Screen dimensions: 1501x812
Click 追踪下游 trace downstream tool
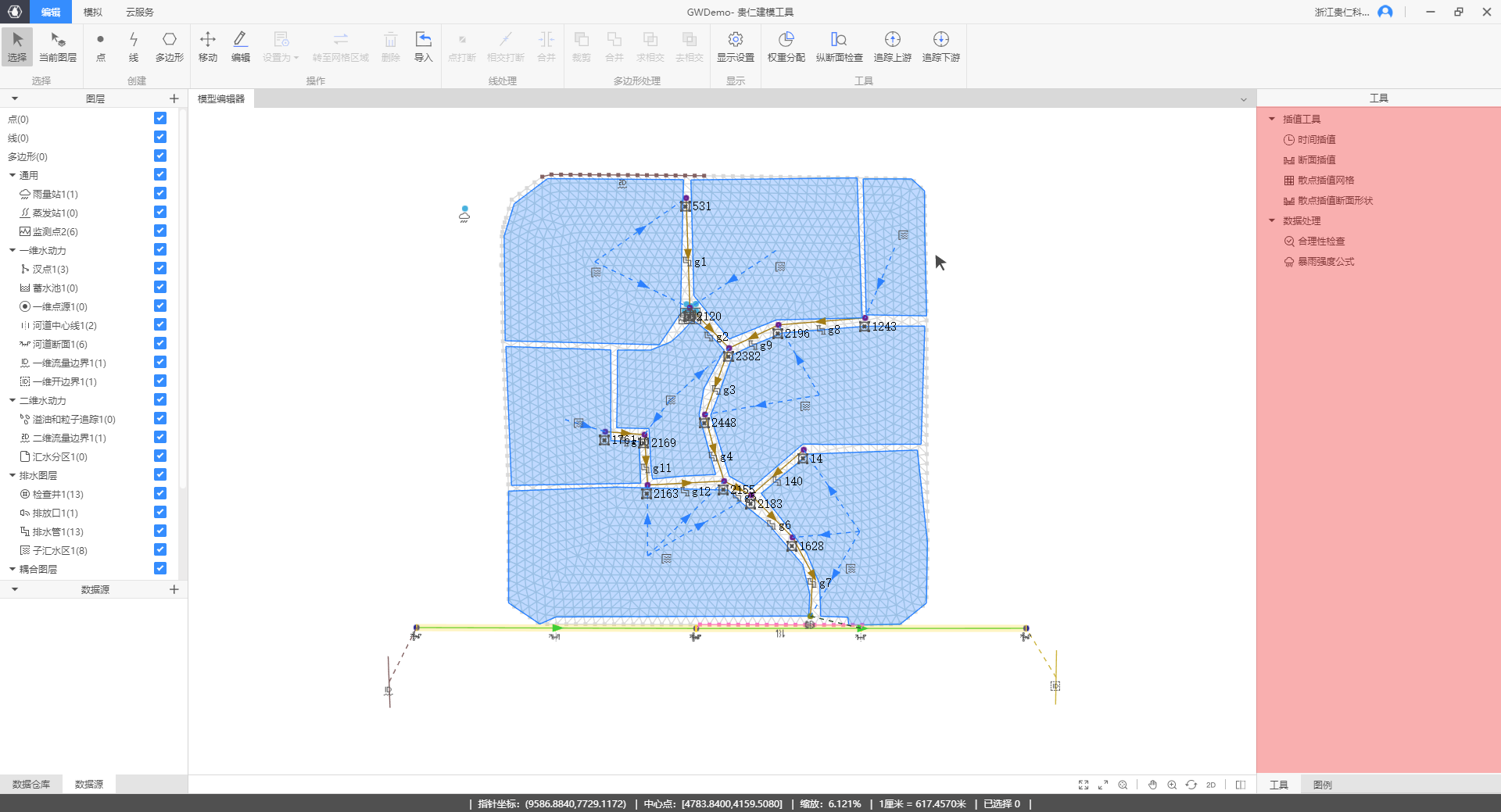tap(941, 47)
